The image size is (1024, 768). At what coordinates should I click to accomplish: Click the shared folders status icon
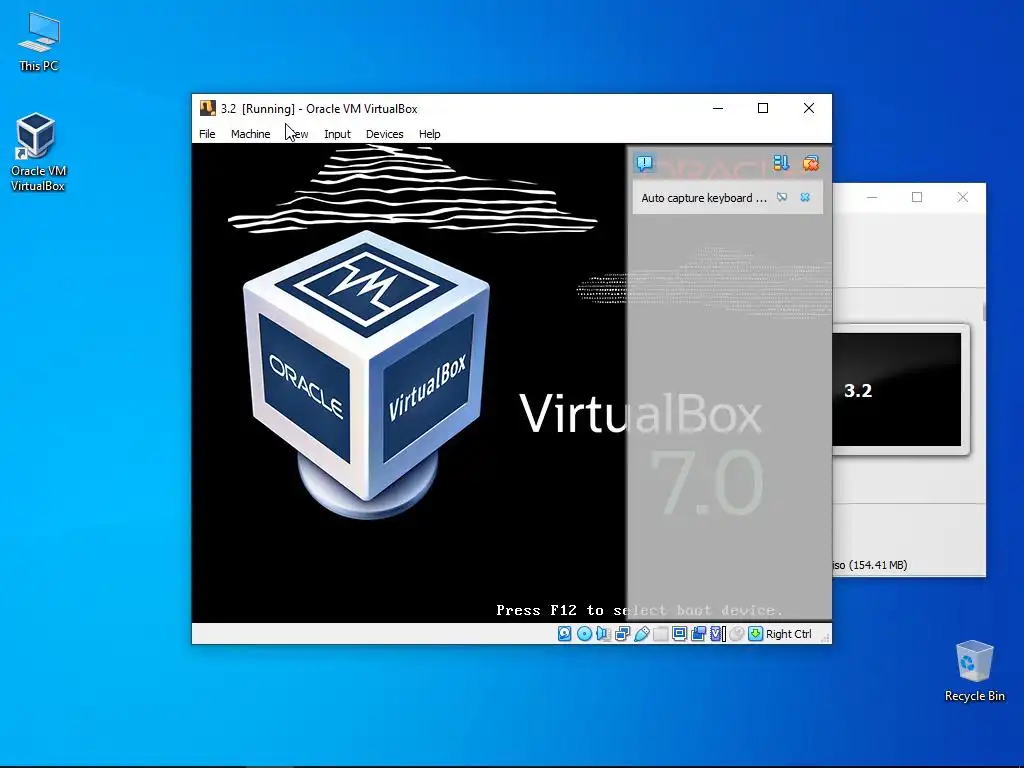[x=660, y=633]
